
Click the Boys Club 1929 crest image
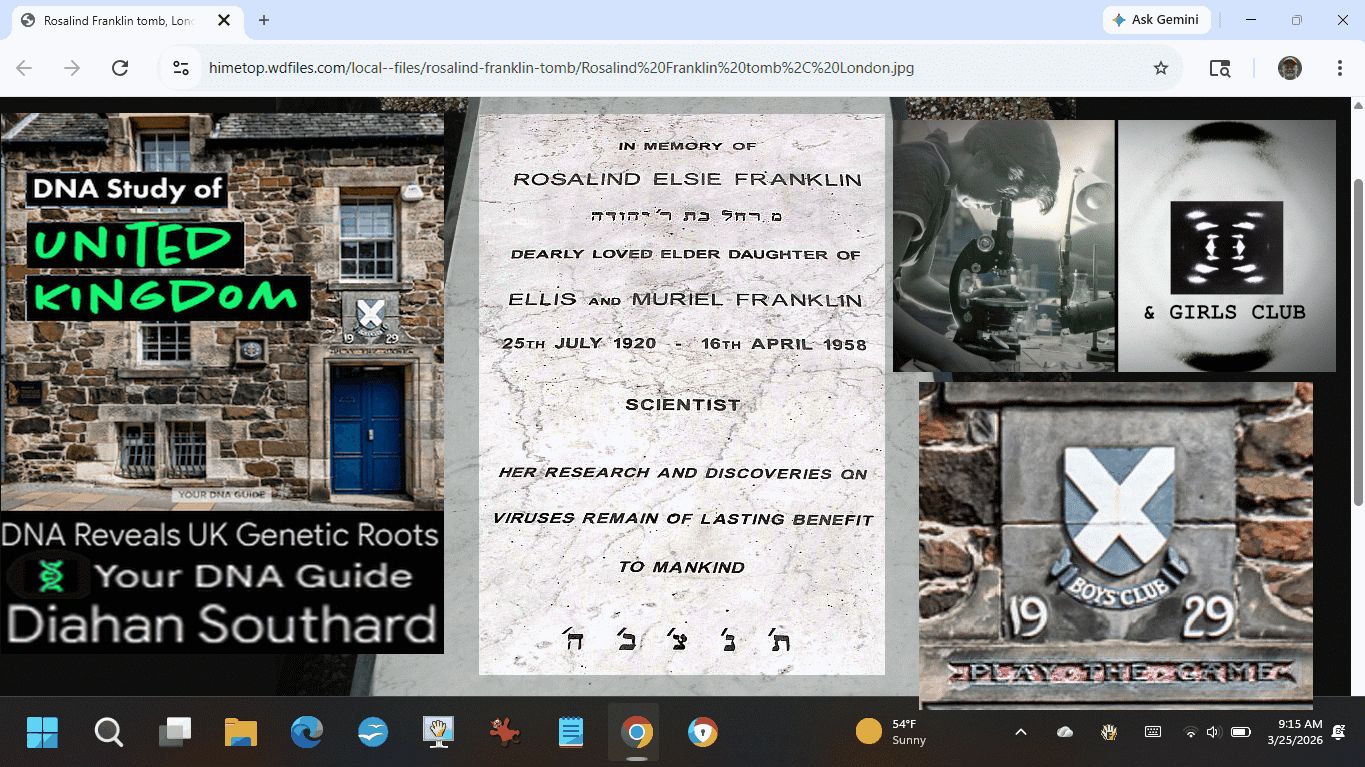[x=1115, y=545]
